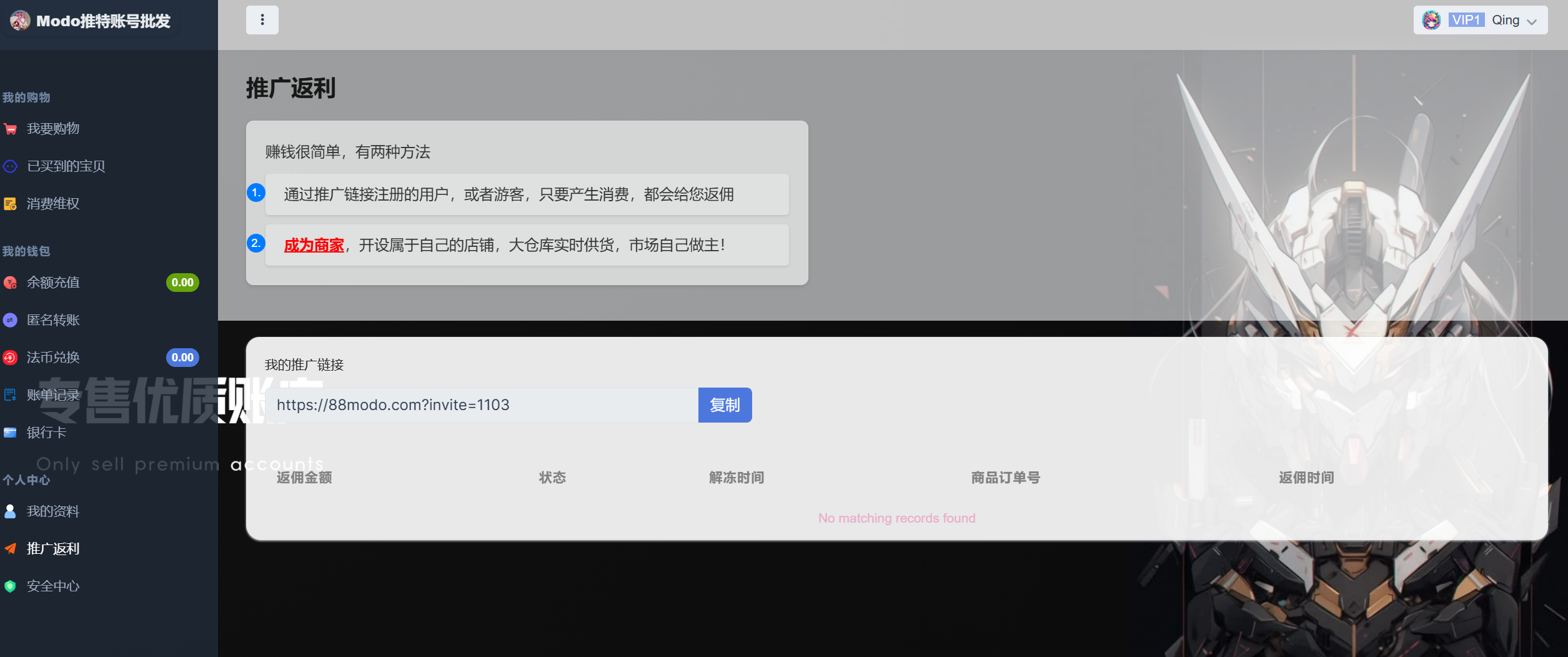The height and width of the screenshot is (657, 1568).
Task: Expand the Qing user account dropdown
Action: tap(1479, 20)
